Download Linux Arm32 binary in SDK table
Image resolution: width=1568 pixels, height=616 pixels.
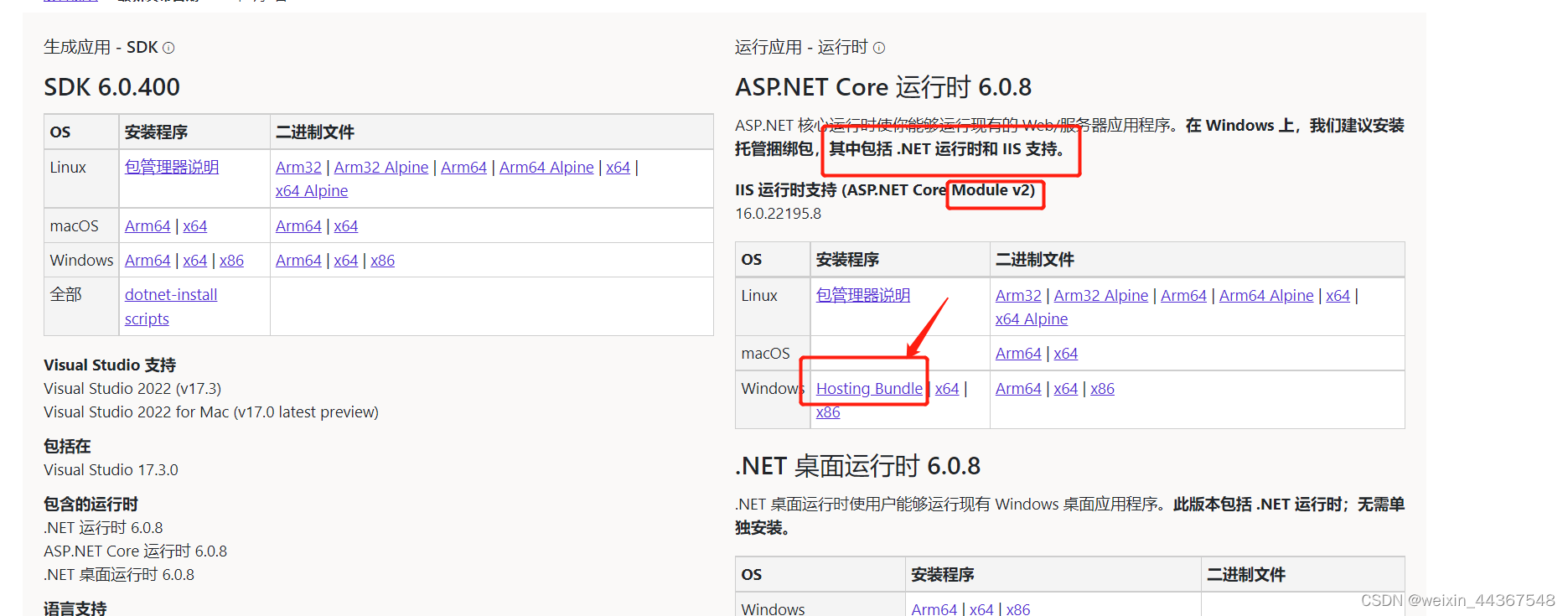coord(298,167)
